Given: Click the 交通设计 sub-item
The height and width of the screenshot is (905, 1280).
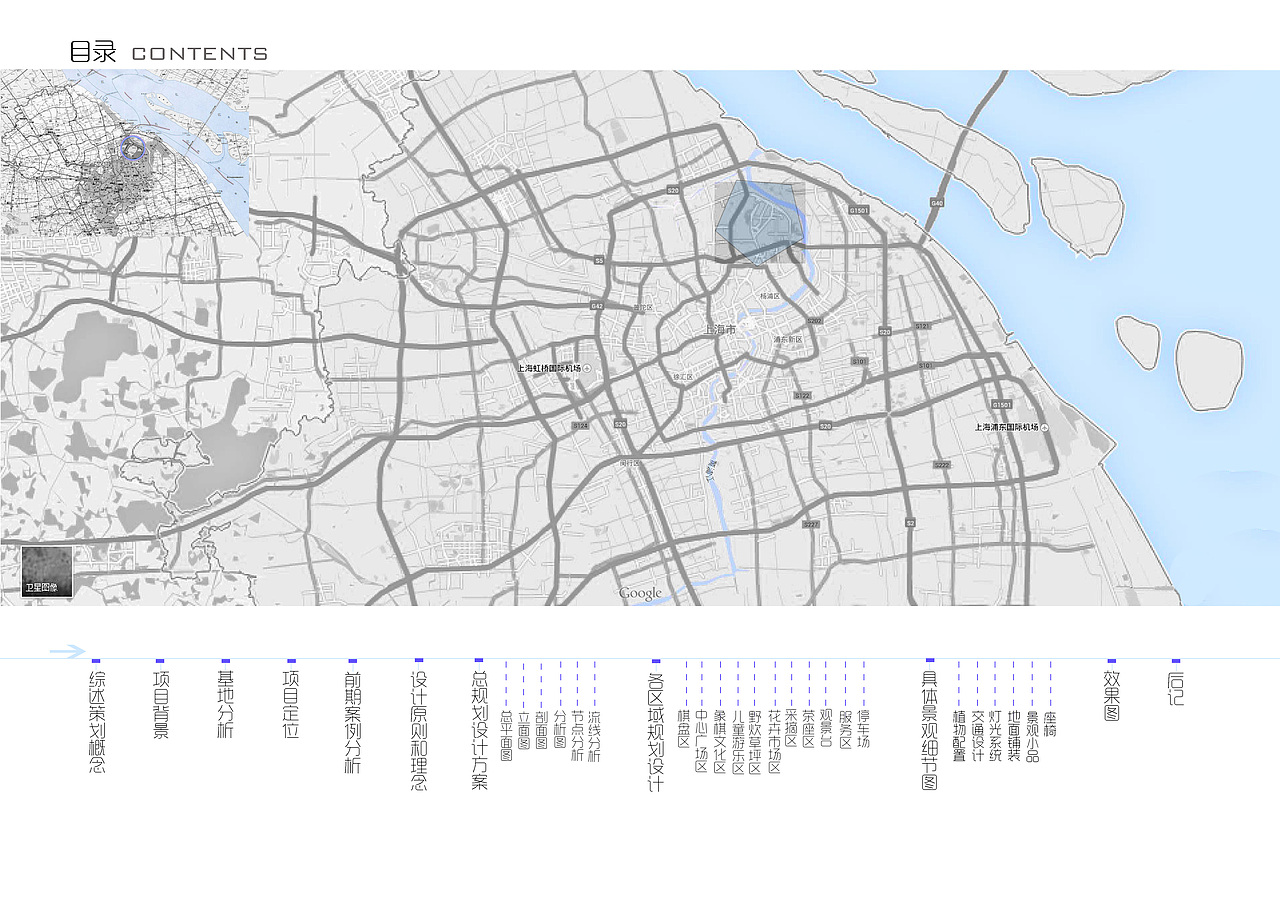Looking at the screenshot, I should (977, 737).
